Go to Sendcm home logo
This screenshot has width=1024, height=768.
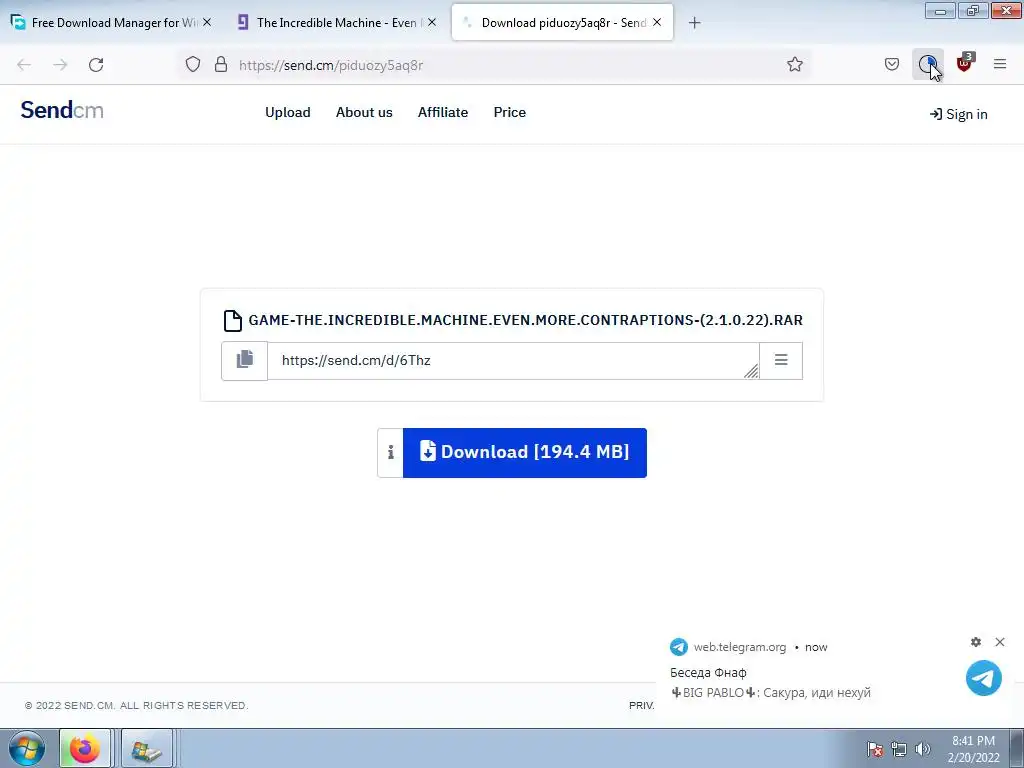[x=62, y=110]
